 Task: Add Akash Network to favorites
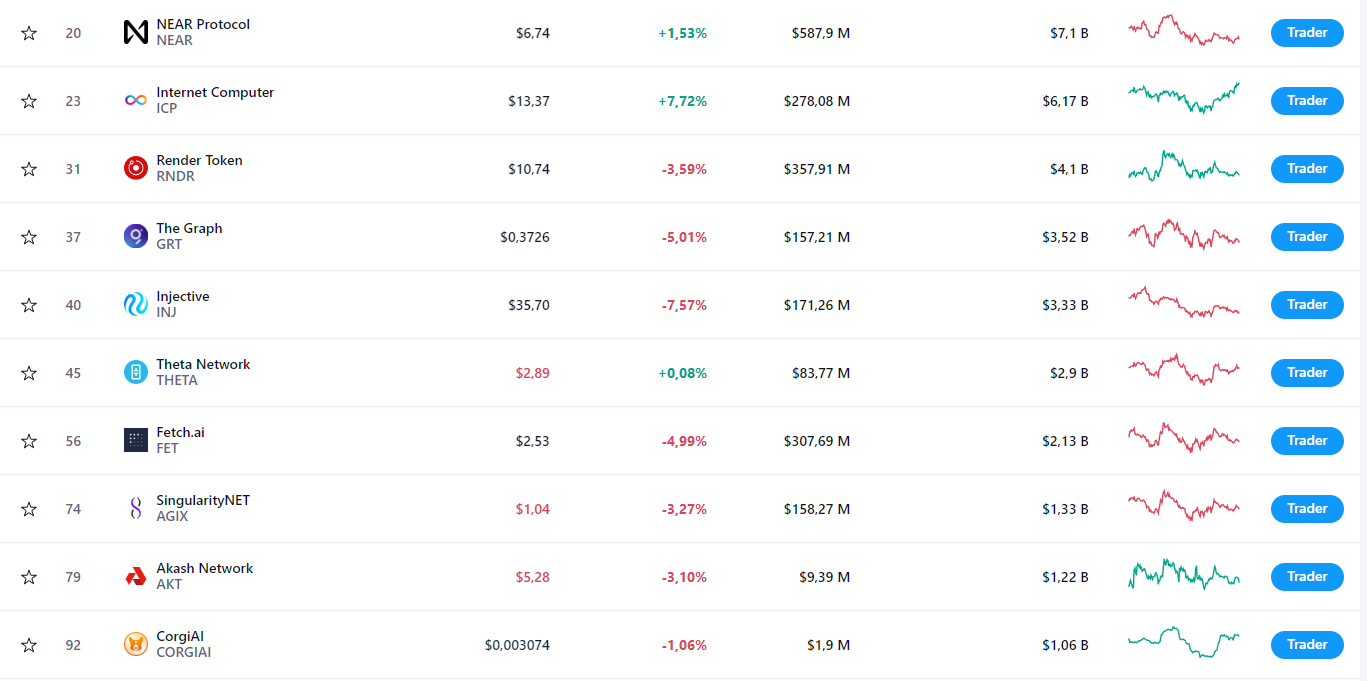point(29,577)
